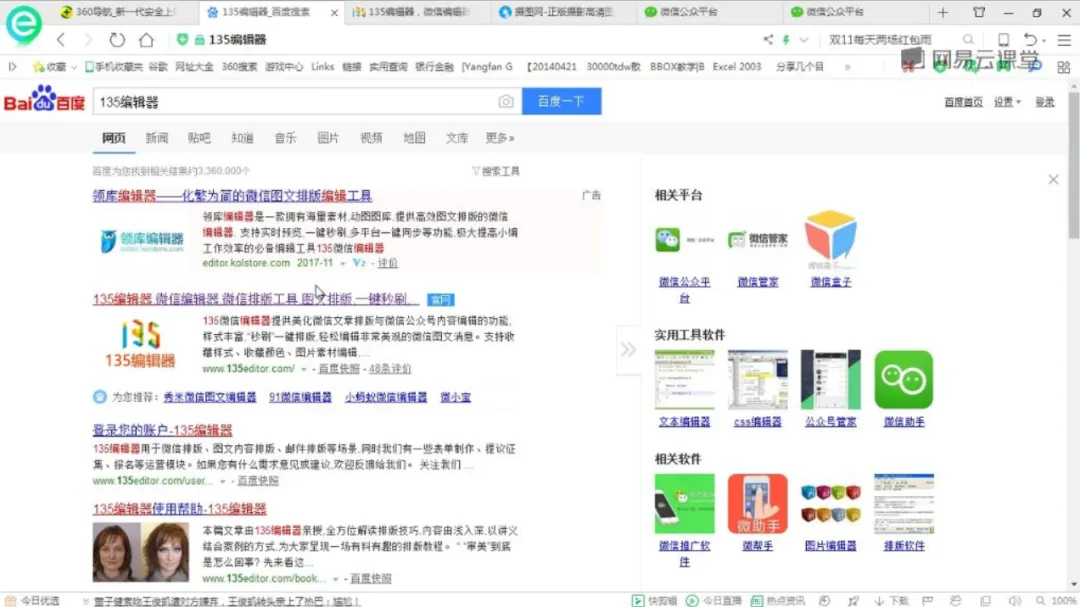
Task: Open the 微信盒子 cube icon
Action: click(831, 238)
